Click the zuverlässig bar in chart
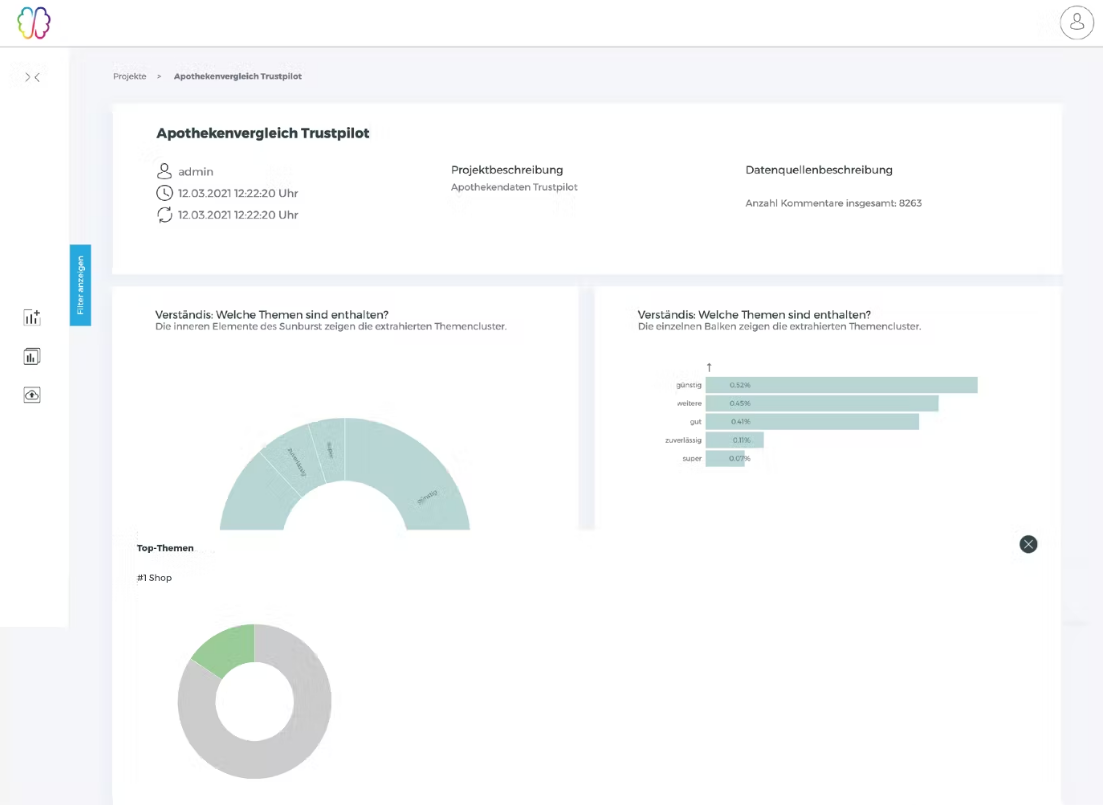The height and width of the screenshot is (805, 1103). point(734,440)
